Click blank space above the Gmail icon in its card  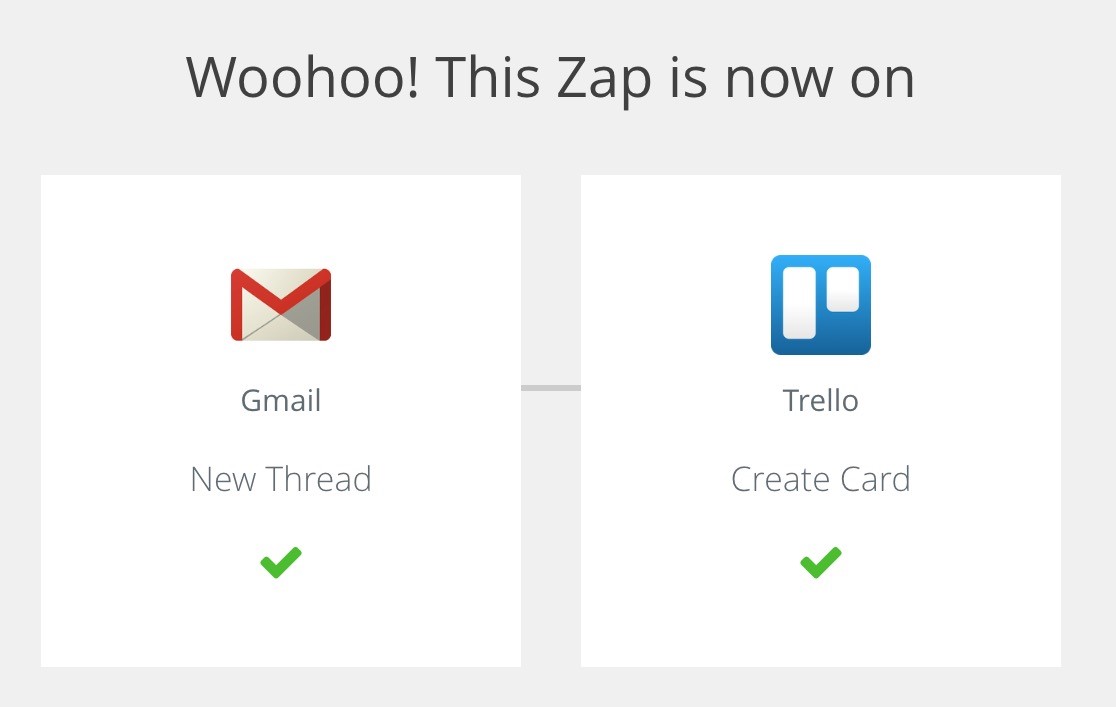(x=281, y=221)
